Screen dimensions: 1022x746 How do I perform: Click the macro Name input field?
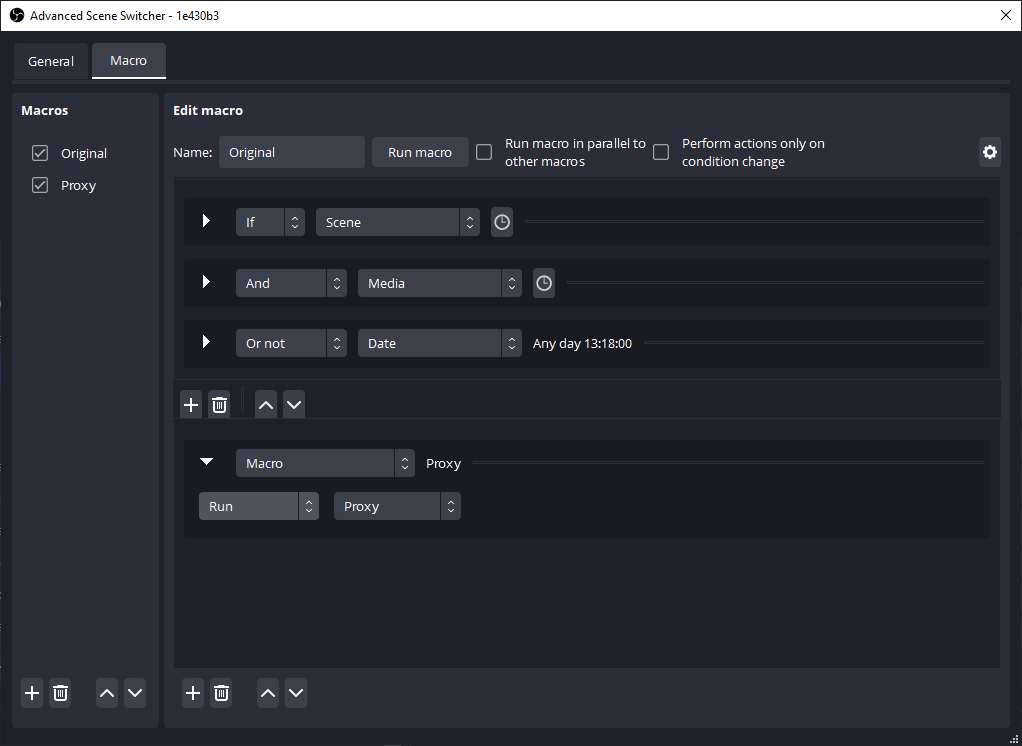click(292, 152)
